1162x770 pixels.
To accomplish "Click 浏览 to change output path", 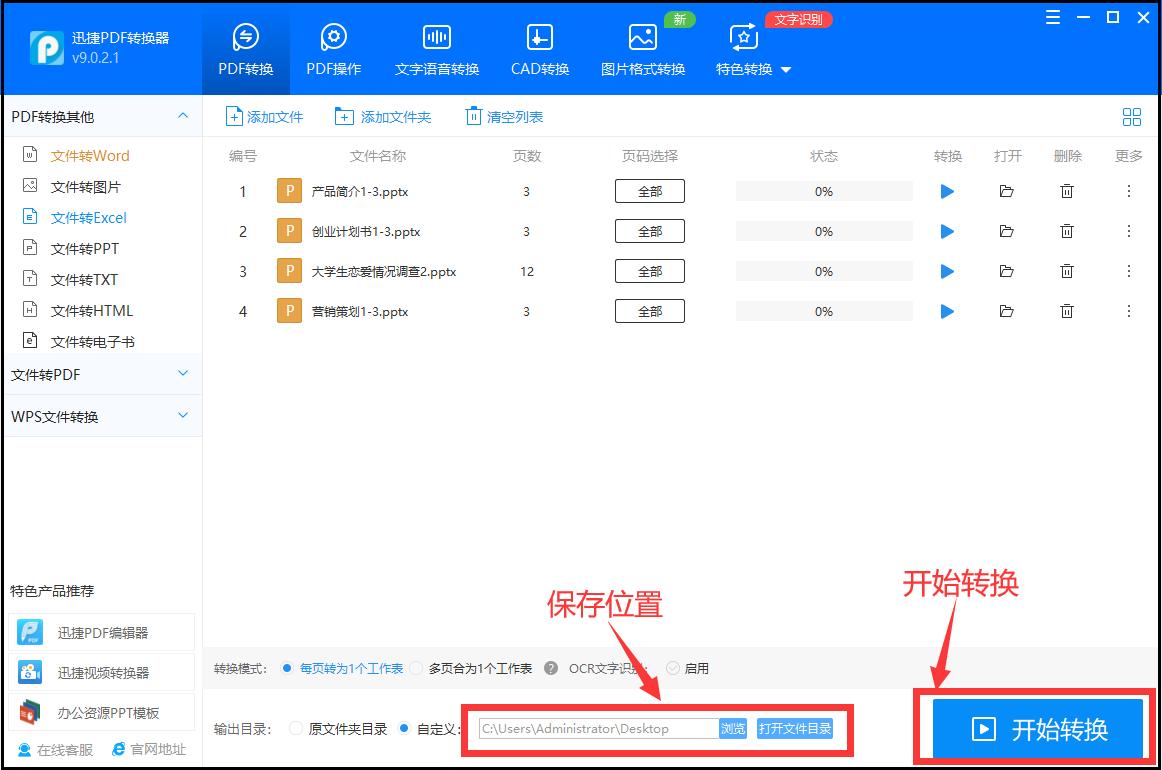I will pos(733,729).
